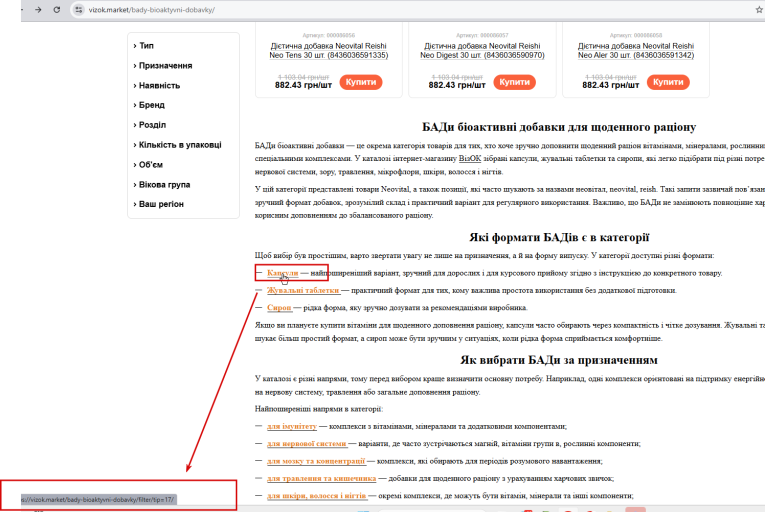Image resolution: width=765 pixels, height=512 pixels.
Task: Open the Жувальні таблетки link
Action: pyautogui.click(x=303, y=290)
